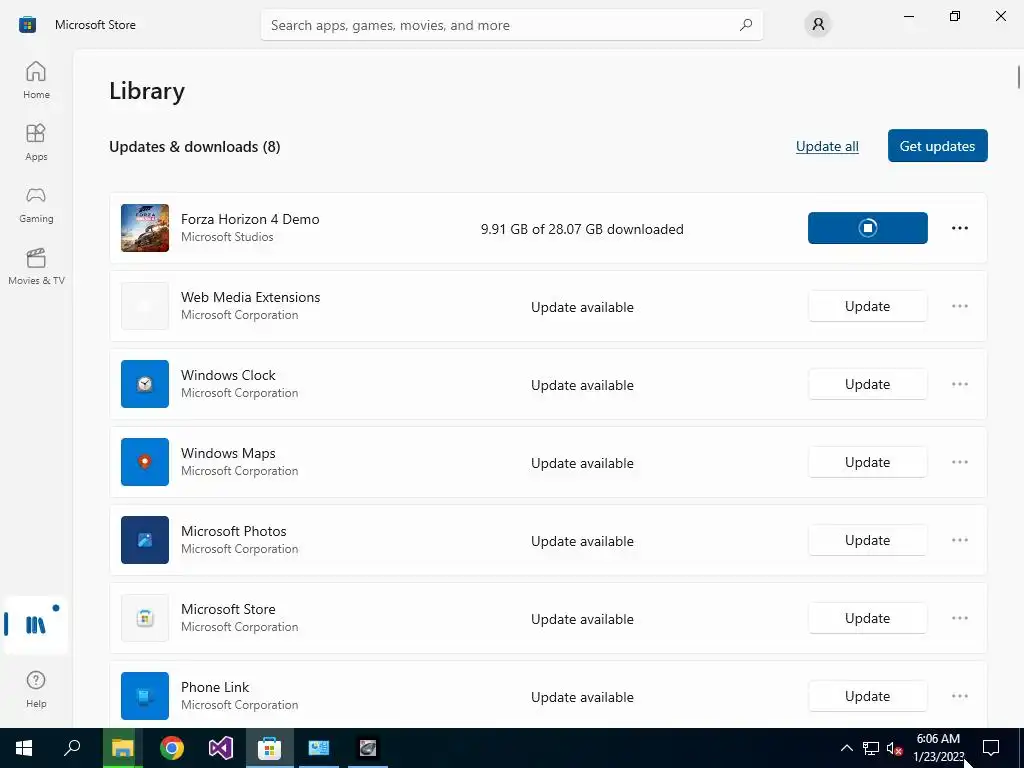Launch Google Chrome from taskbar
Image resolution: width=1024 pixels, height=768 pixels.
point(172,748)
